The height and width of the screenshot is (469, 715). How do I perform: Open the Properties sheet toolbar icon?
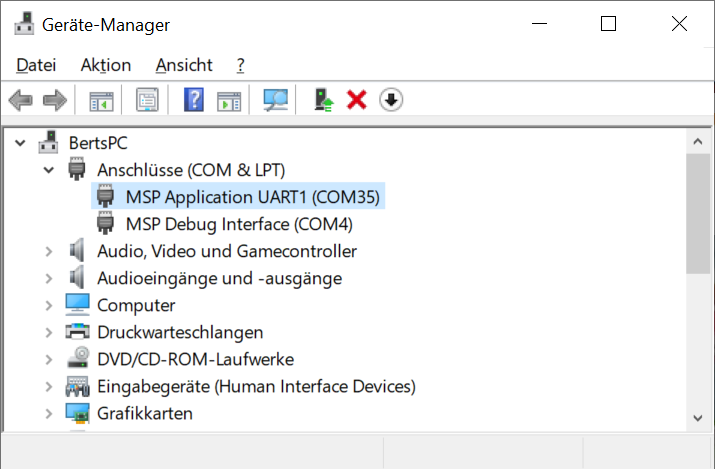point(147,100)
